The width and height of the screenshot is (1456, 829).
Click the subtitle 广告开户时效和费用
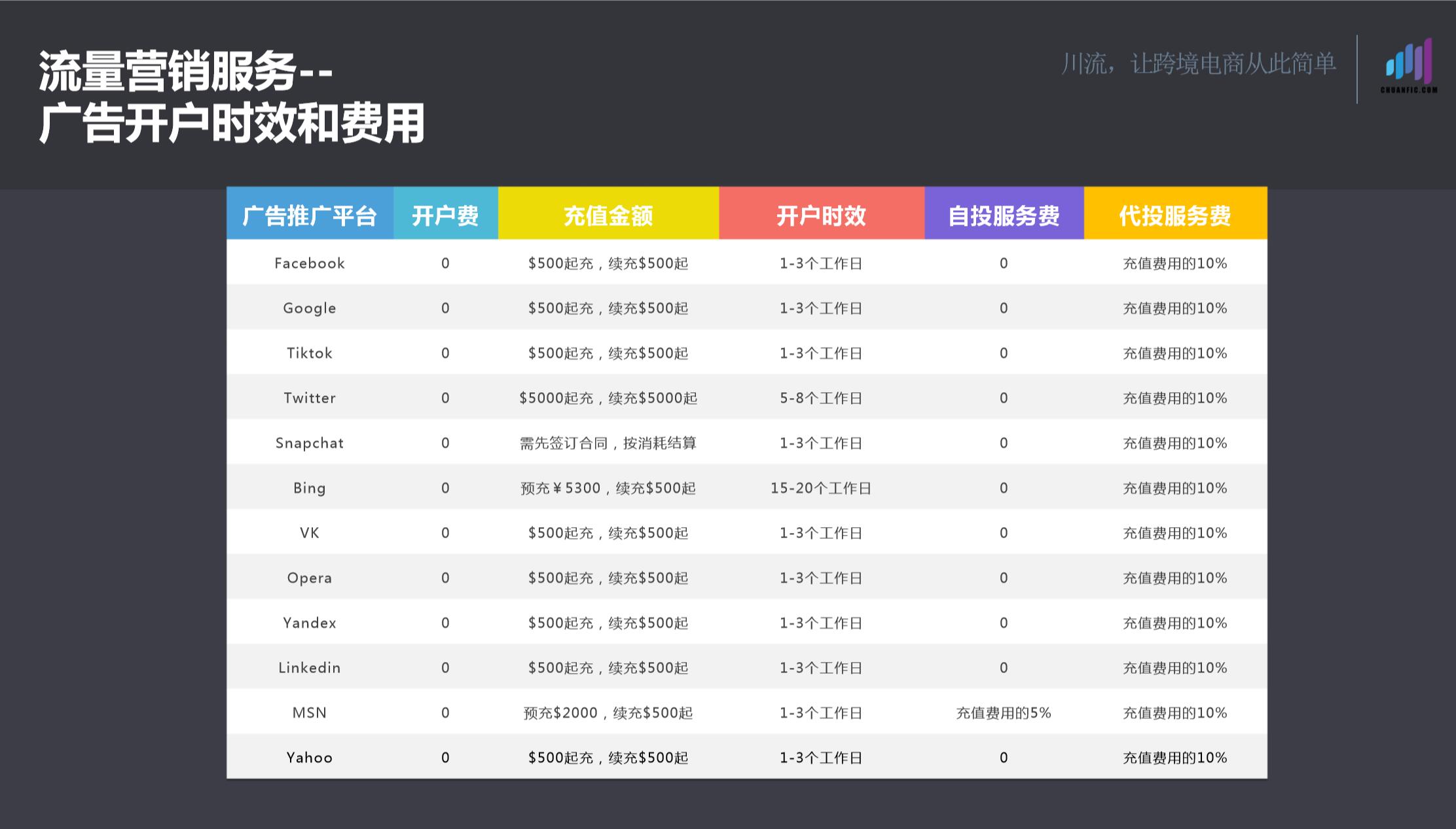click(x=232, y=123)
